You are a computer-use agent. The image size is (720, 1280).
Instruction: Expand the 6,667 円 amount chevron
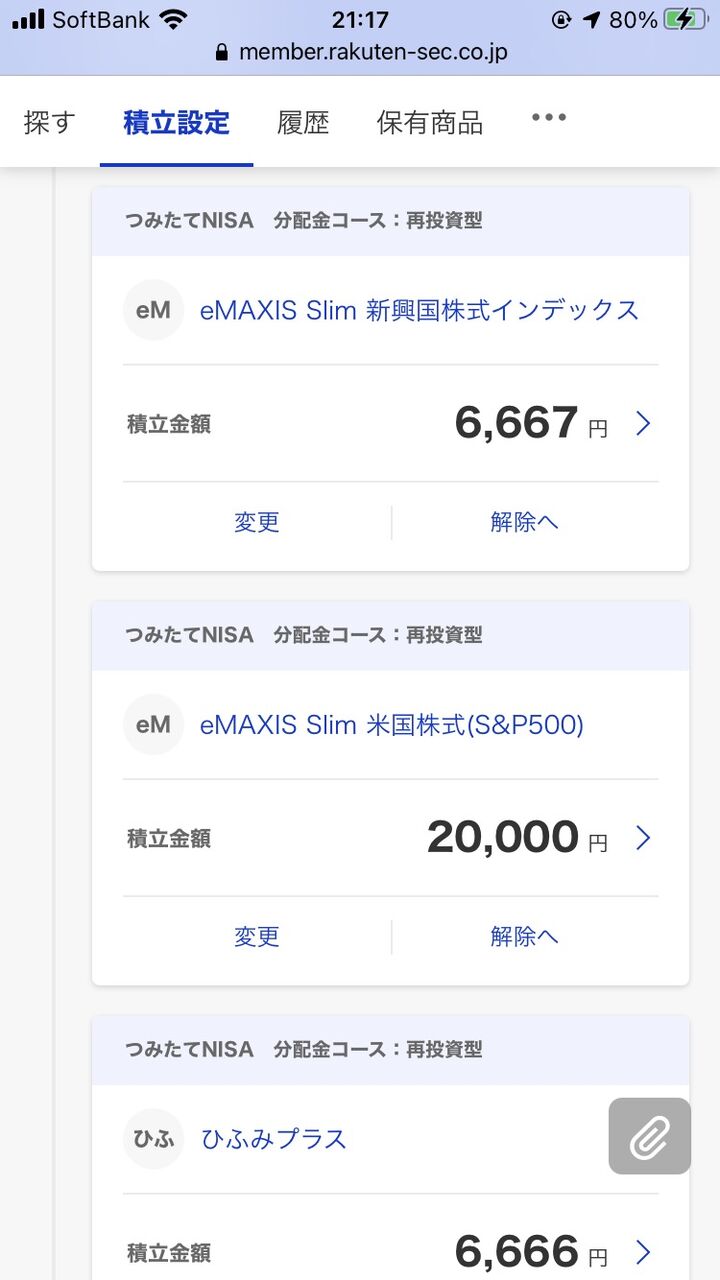(x=643, y=424)
